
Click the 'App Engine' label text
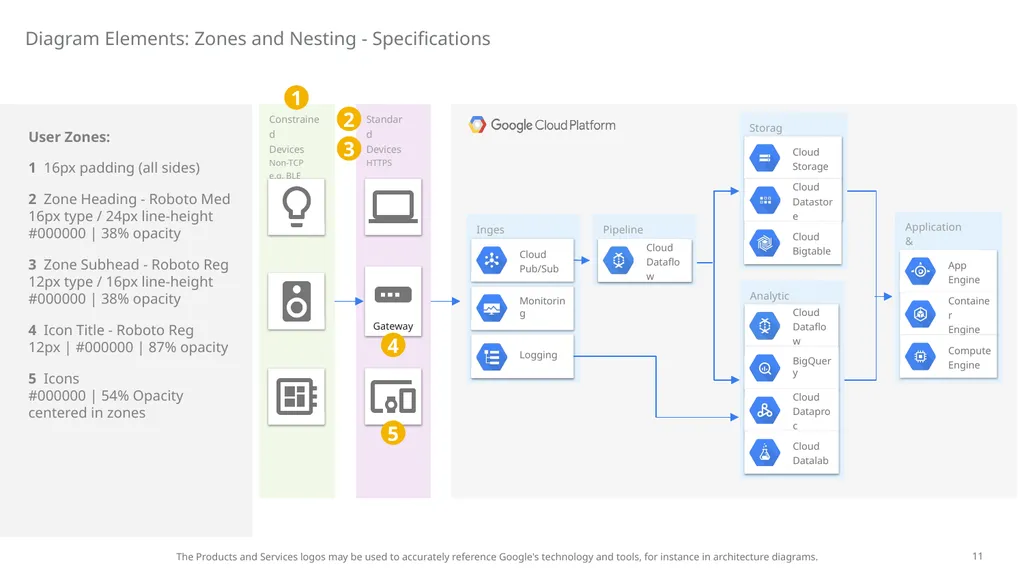click(x=964, y=272)
